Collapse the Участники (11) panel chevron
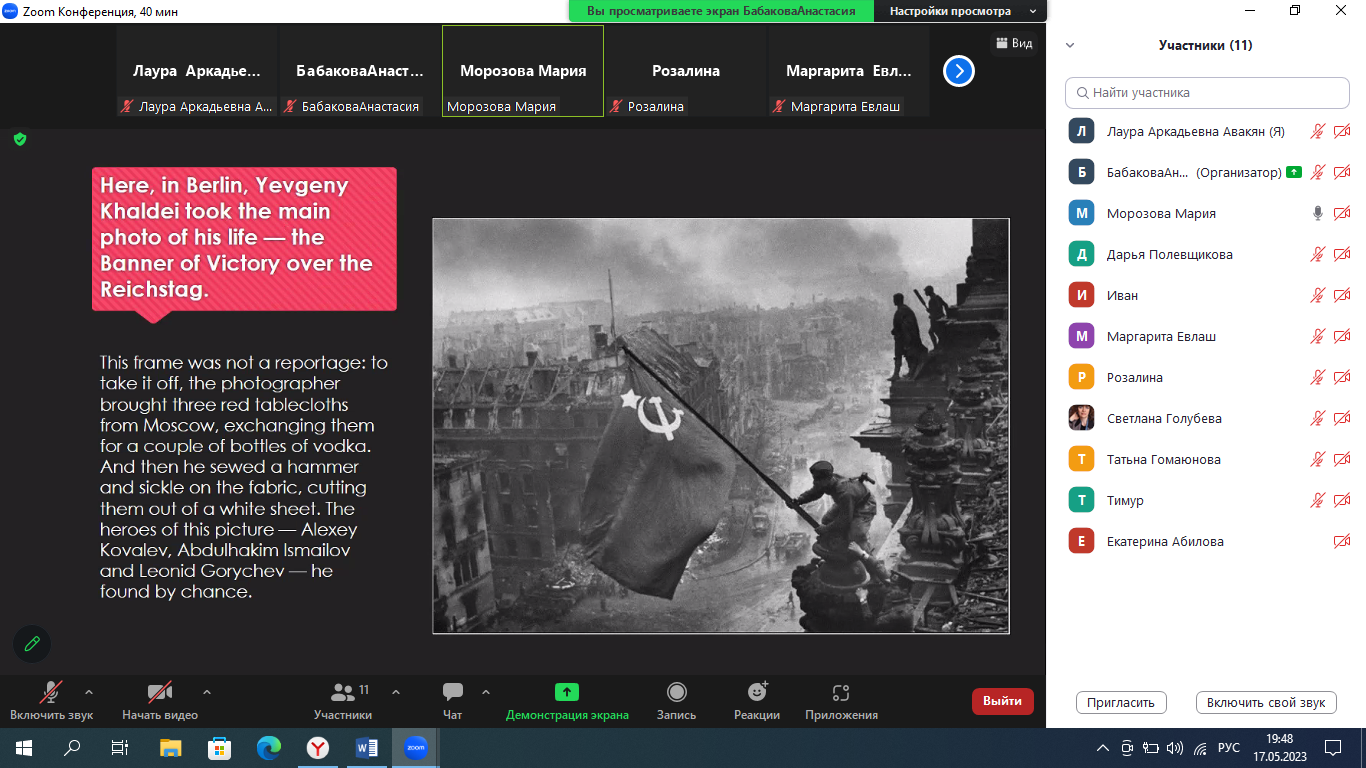Image resolution: width=1366 pixels, height=768 pixels. pyautogui.click(x=1070, y=45)
